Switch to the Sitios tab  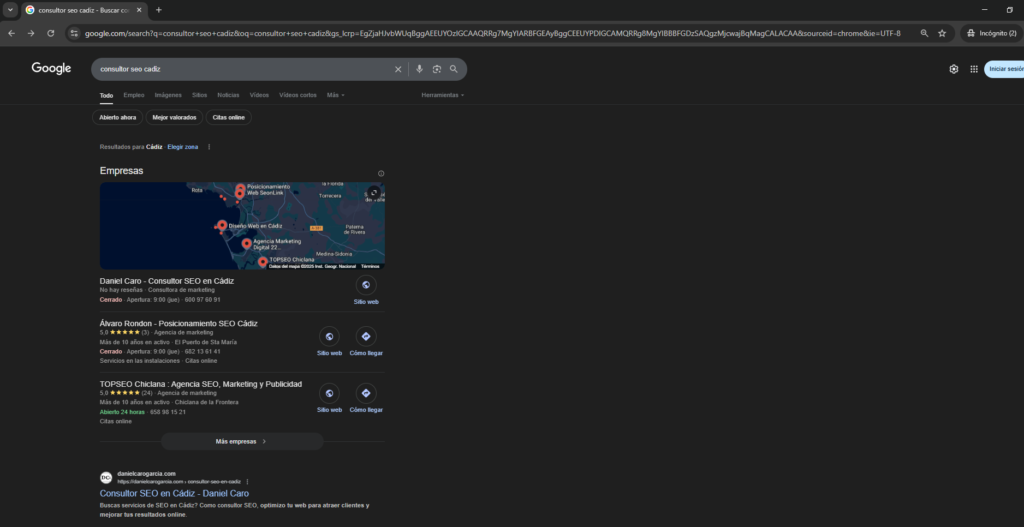[x=199, y=95]
